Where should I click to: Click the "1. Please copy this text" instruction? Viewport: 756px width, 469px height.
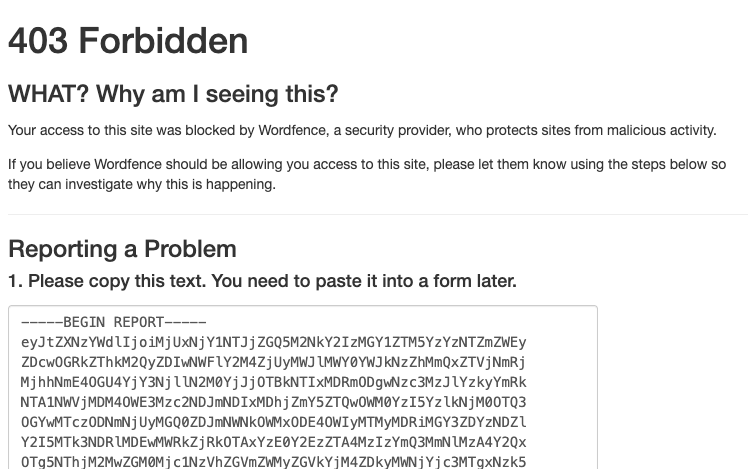pos(262,281)
